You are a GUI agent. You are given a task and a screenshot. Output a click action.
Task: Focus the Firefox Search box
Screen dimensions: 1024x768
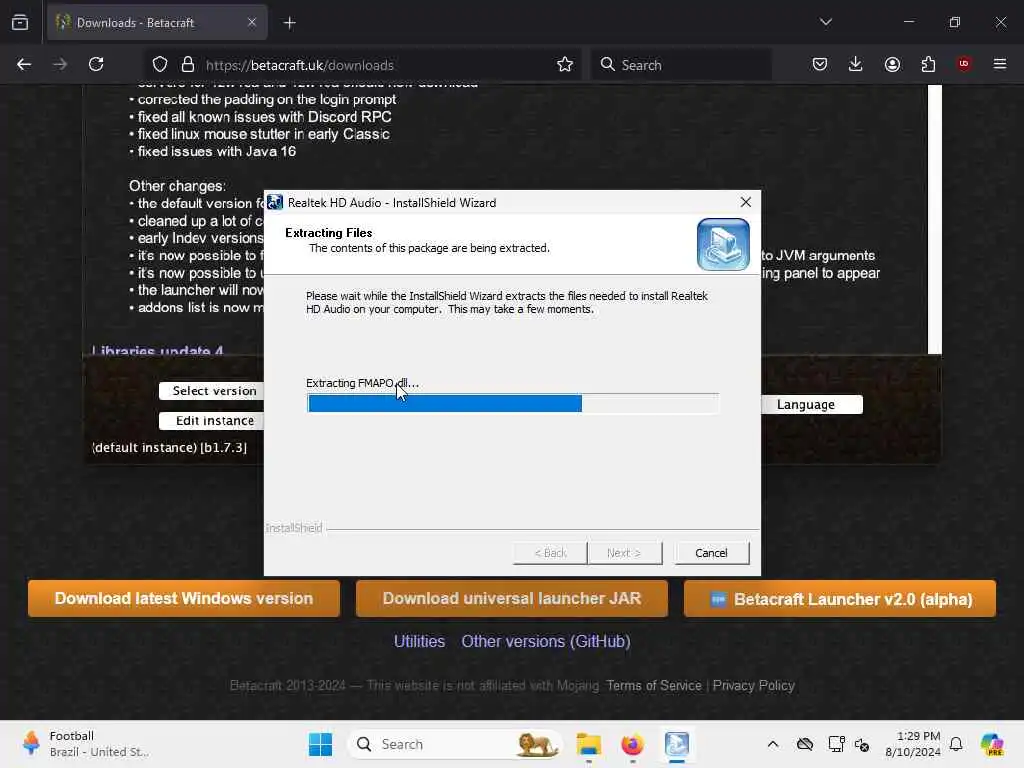681,65
